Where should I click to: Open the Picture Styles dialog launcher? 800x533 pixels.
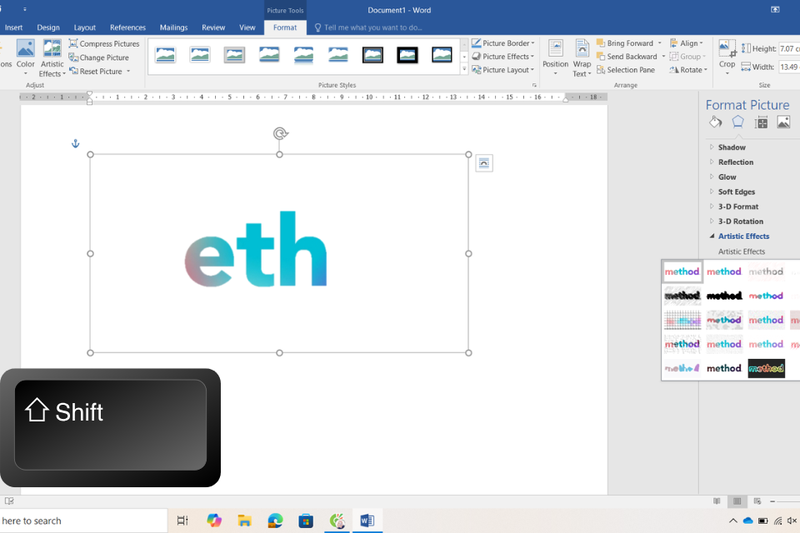[x=534, y=85]
